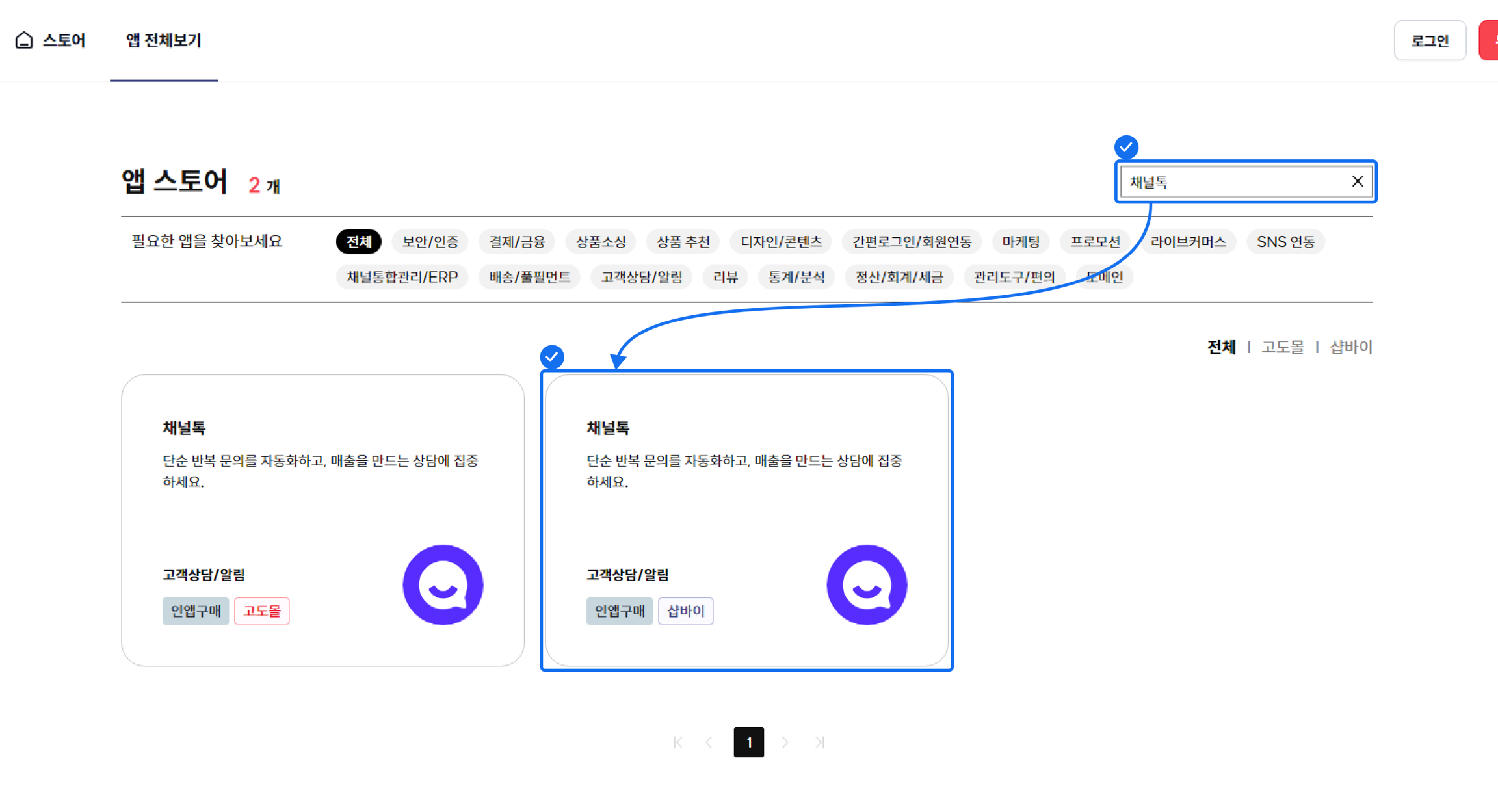Screen dimensions: 1498x812
Task: Click the 고도몰 채널톡 app logo
Action: tap(443, 584)
